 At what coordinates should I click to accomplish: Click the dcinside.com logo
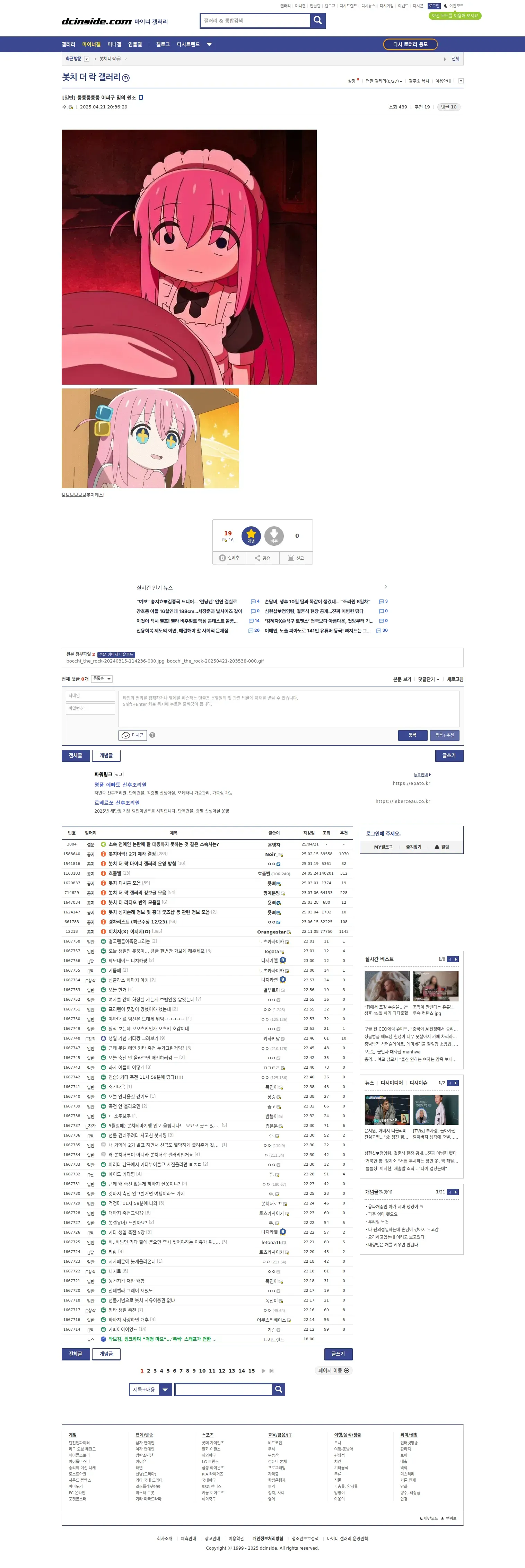click(96, 21)
